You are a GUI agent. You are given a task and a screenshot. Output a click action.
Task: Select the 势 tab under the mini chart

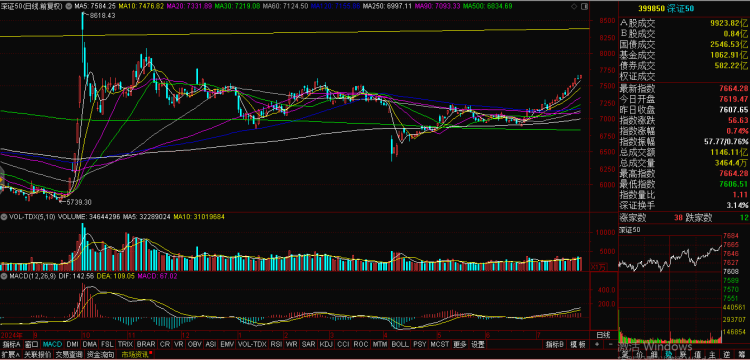[669, 355]
